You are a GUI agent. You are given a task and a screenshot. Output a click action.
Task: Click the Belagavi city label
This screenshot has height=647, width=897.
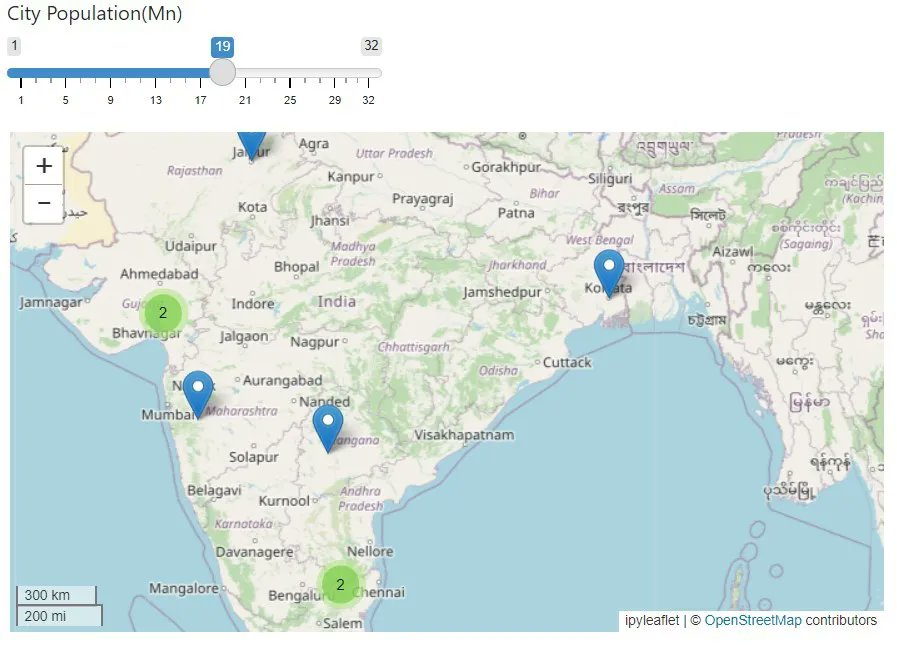point(215,490)
